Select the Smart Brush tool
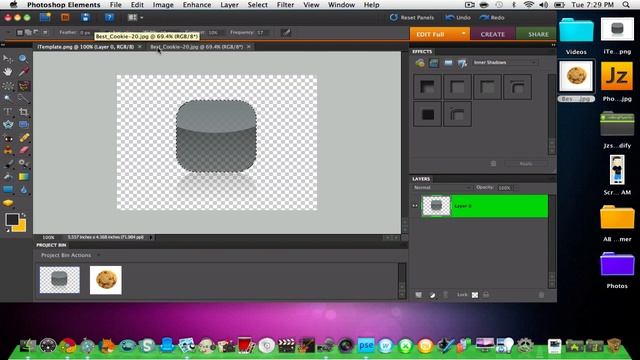This screenshot has width=640, height=360. tap(24, 164)
